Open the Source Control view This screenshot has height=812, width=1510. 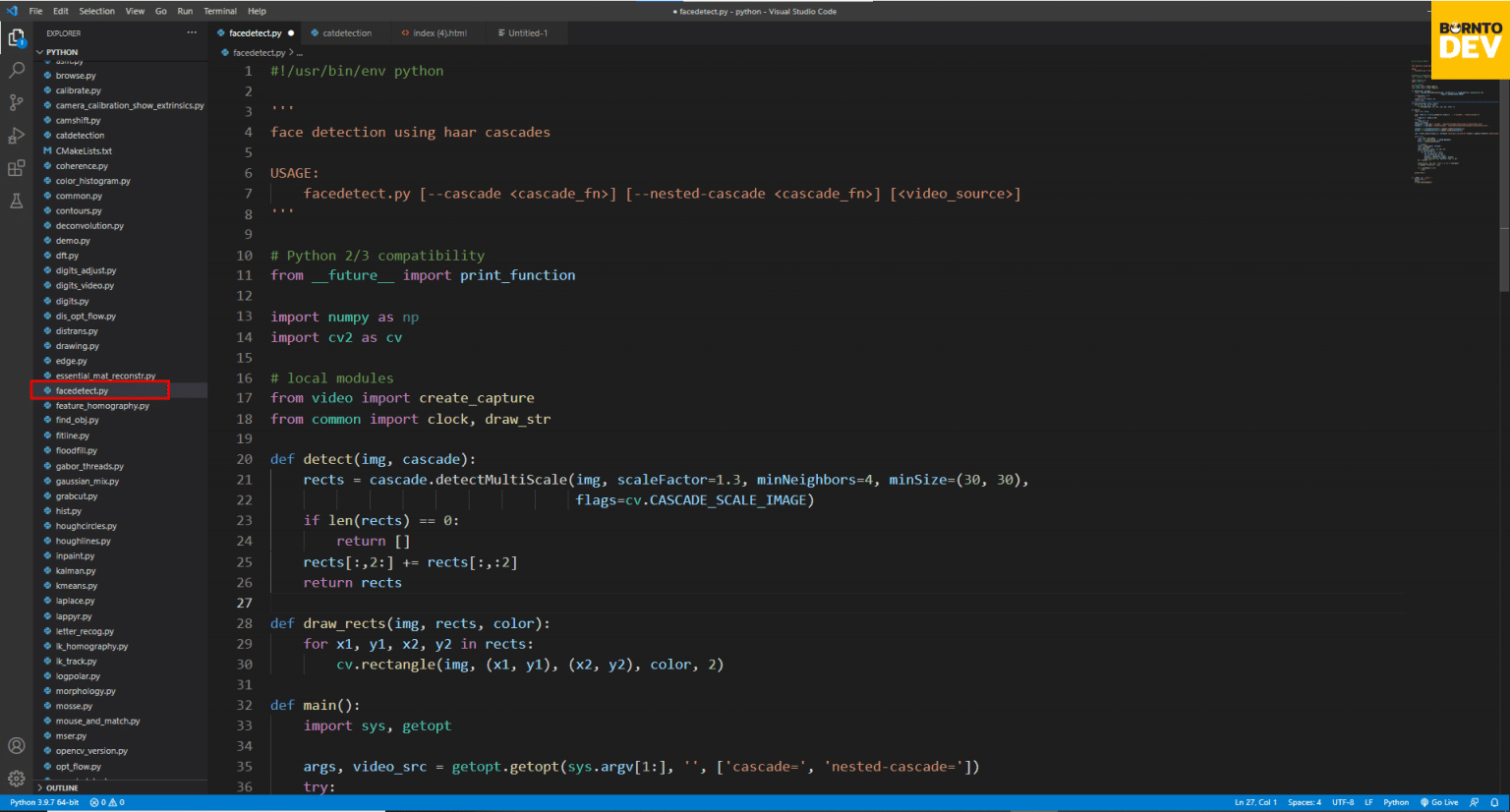pos(16,102)
